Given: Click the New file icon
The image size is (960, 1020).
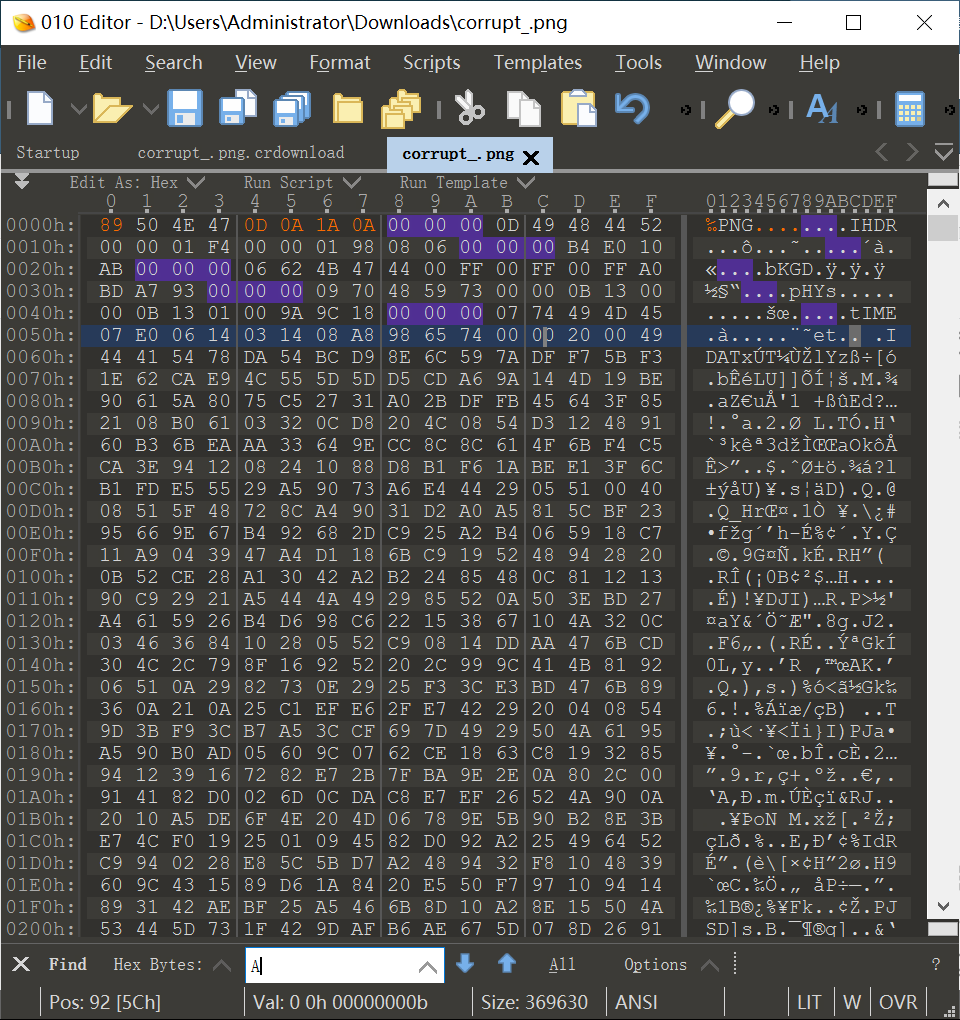Looking at the screenshot, I should point(40,108).
